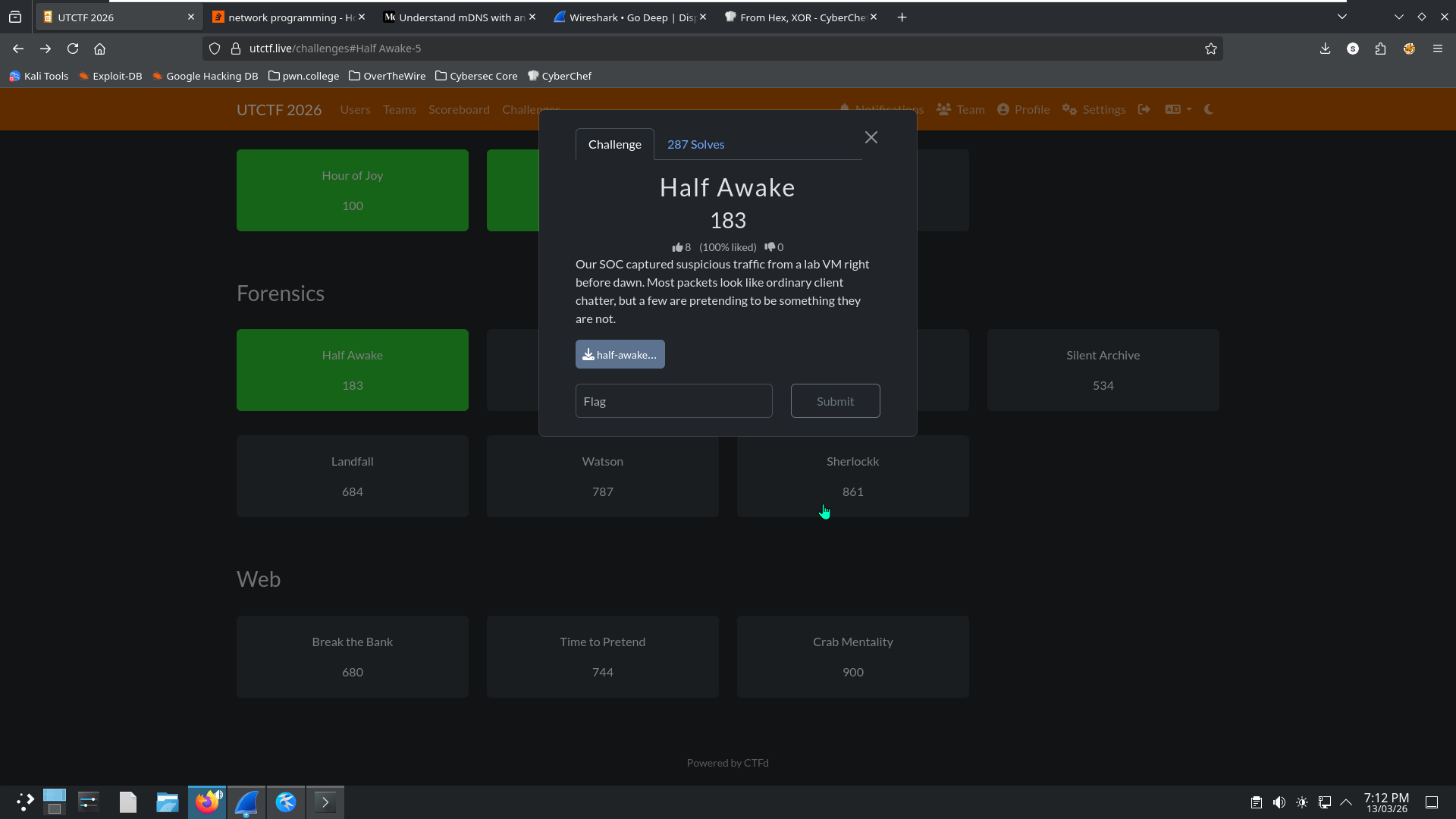Image resolution: width=1456 pixels, height=819 pixels.
Task: Open Firefox downloads panel
Action: pyautogui.click(x=1325, y=49)
